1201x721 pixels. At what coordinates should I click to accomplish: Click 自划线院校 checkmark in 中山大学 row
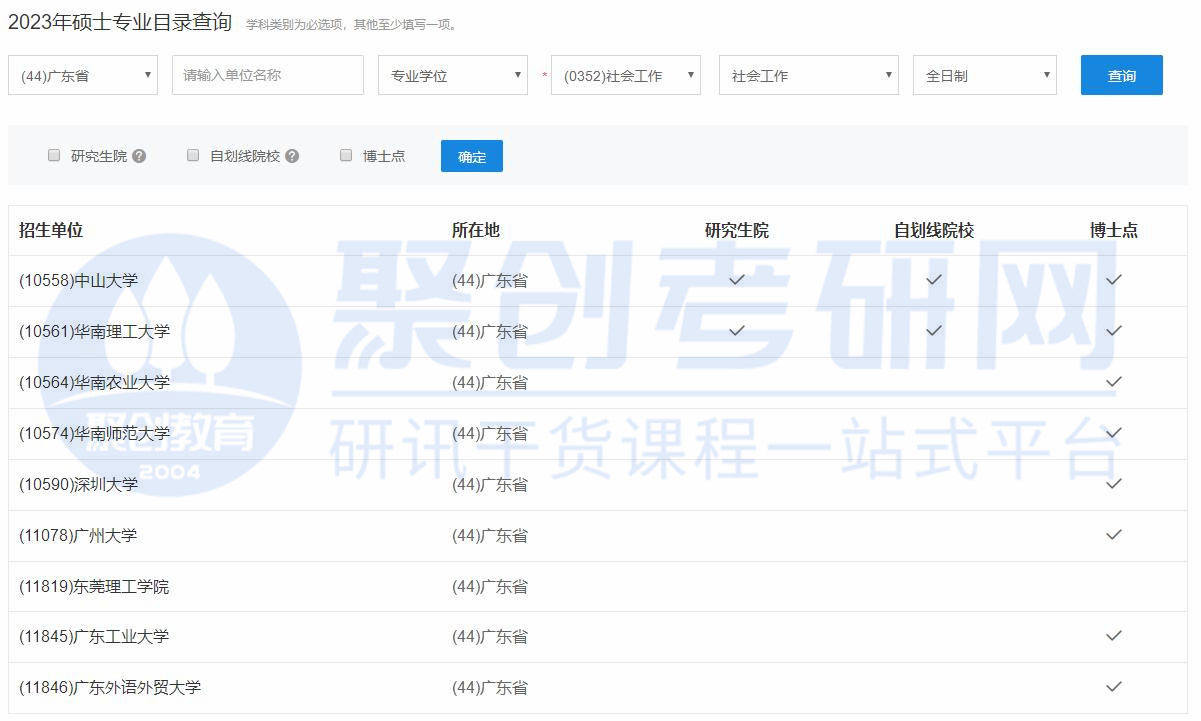pyautogui.click(x=934, y=280)
